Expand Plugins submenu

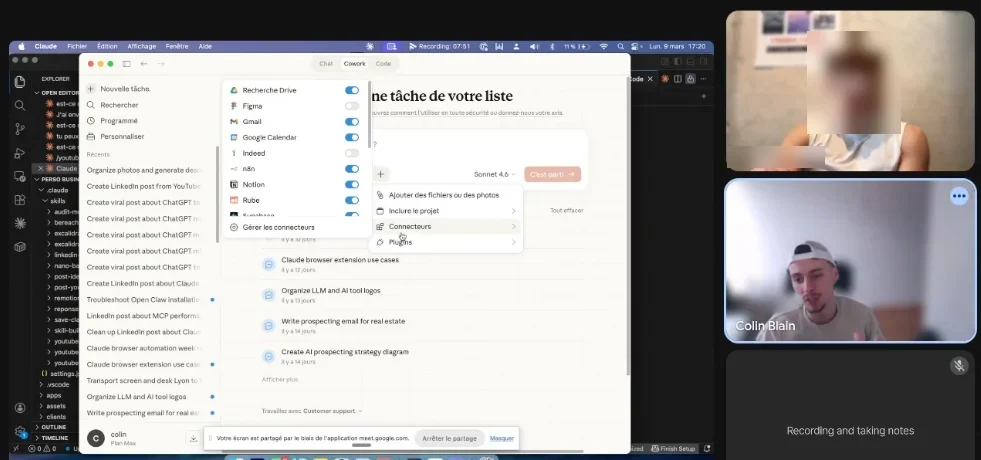446,242
